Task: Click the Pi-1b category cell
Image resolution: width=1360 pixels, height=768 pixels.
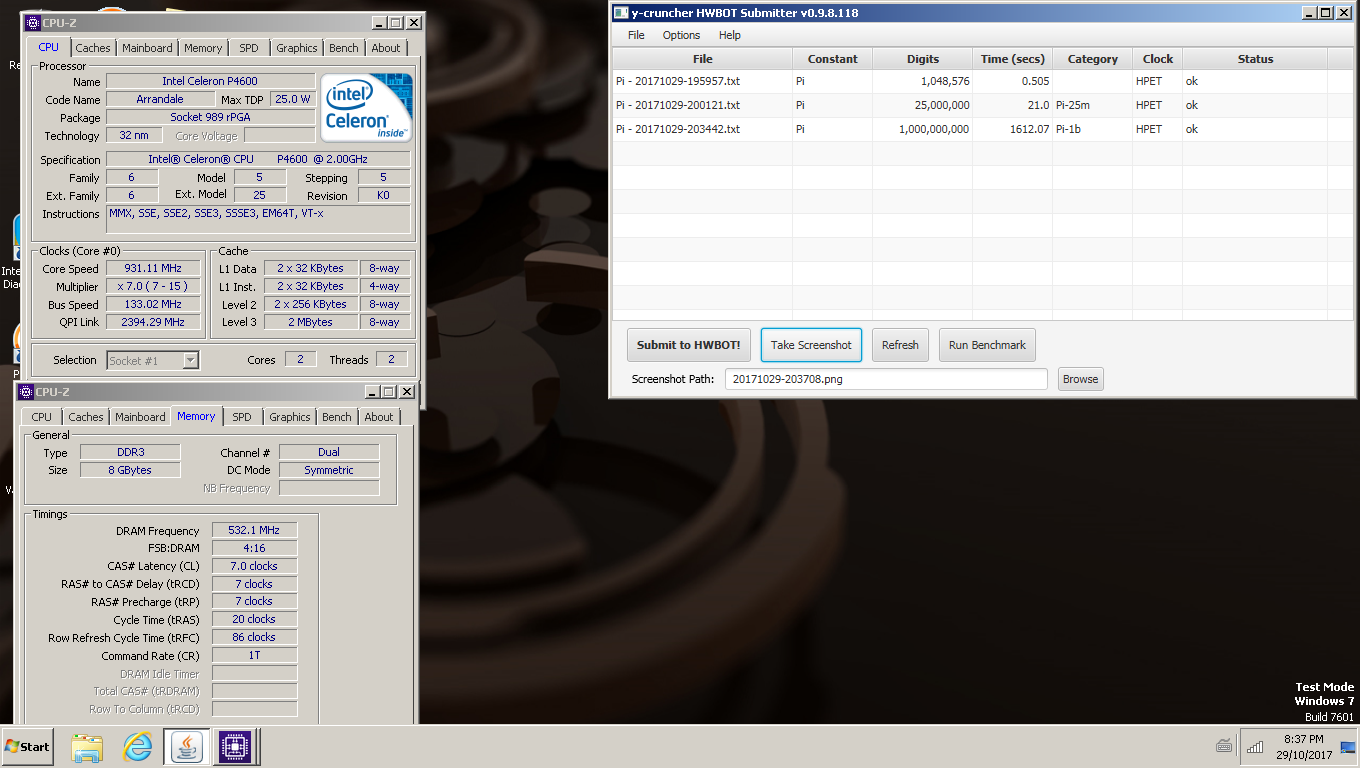Action: coord(1092,129)
